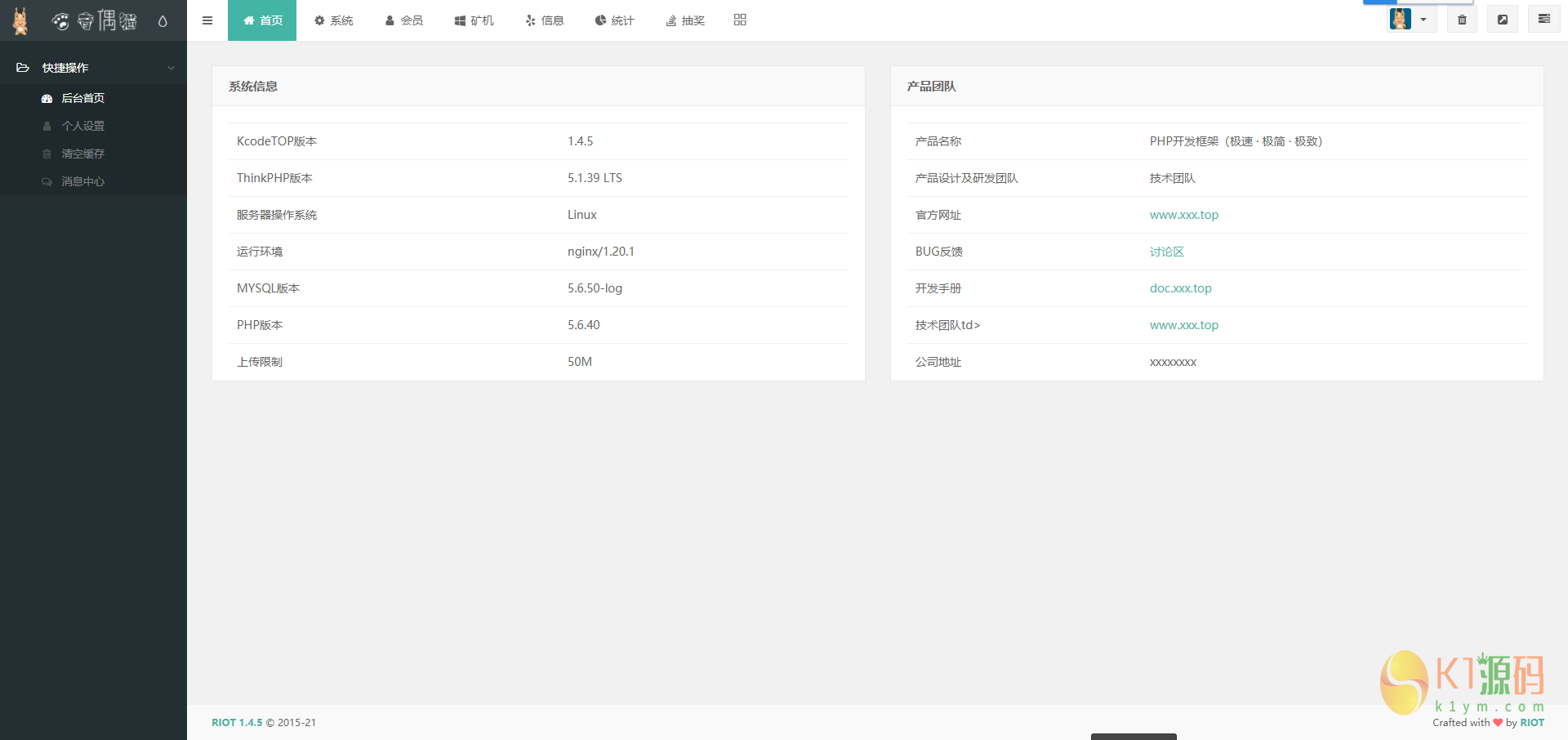Open the right-side panel list icon

[x=1543, y=19]
